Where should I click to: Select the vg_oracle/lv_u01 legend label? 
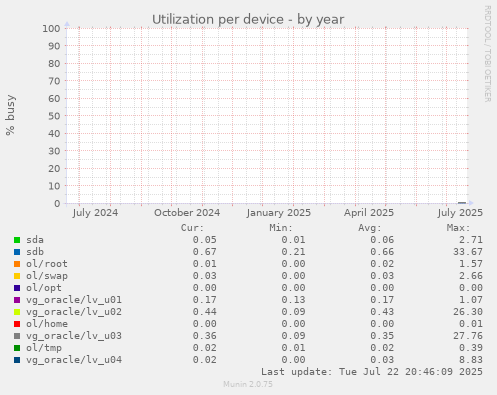coord(74,300)
